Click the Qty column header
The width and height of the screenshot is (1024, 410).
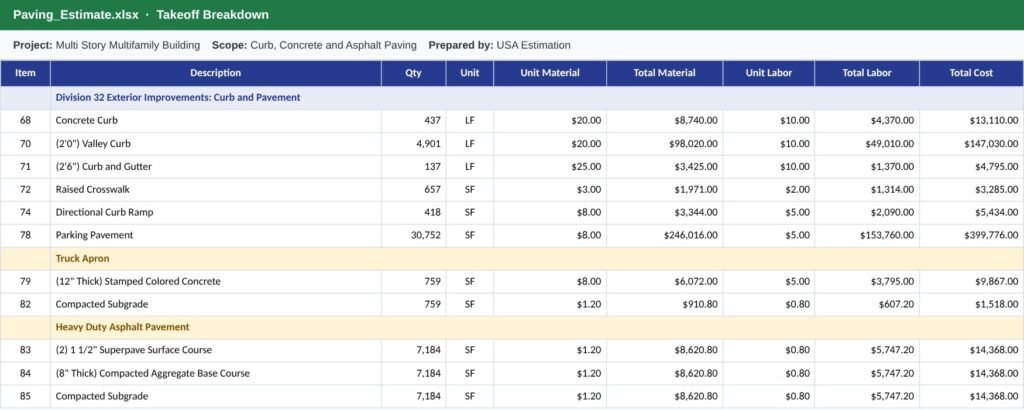pos(413,73)
